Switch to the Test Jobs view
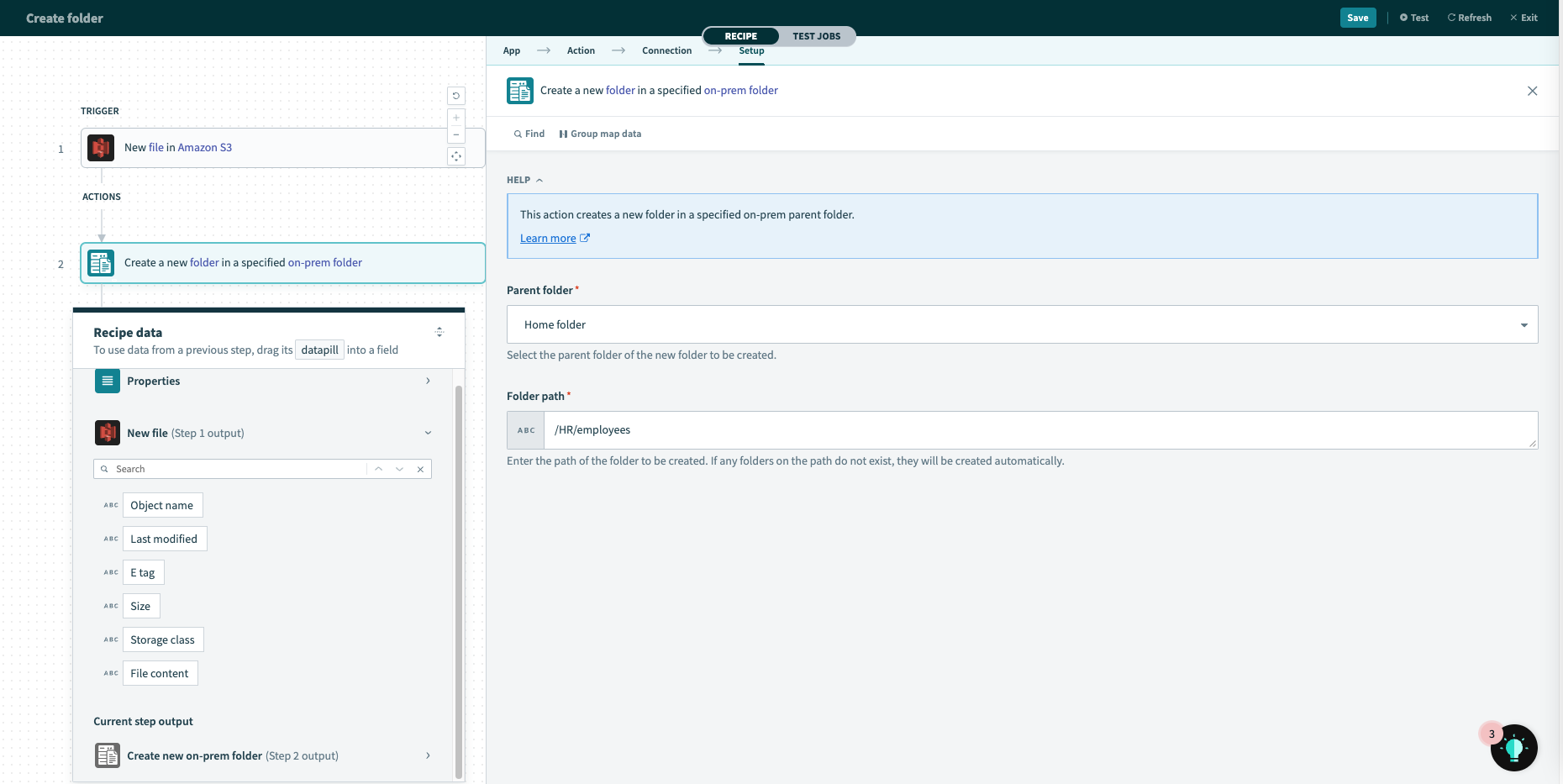 (x=816, y=36)
